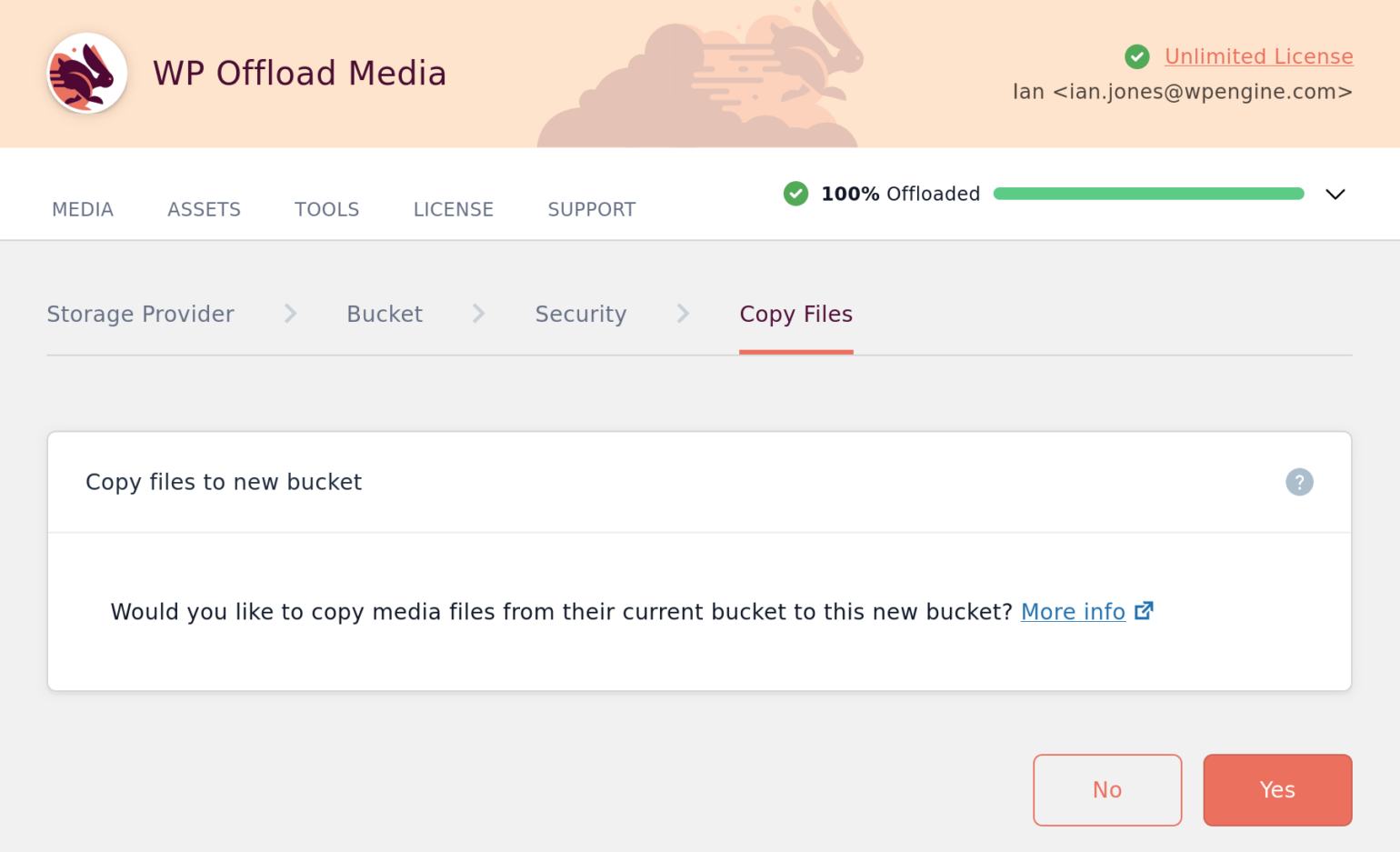Go back to Storage Provider step
The width and height of the screenshot is (1400, 852).
click(x=140, y=314)
